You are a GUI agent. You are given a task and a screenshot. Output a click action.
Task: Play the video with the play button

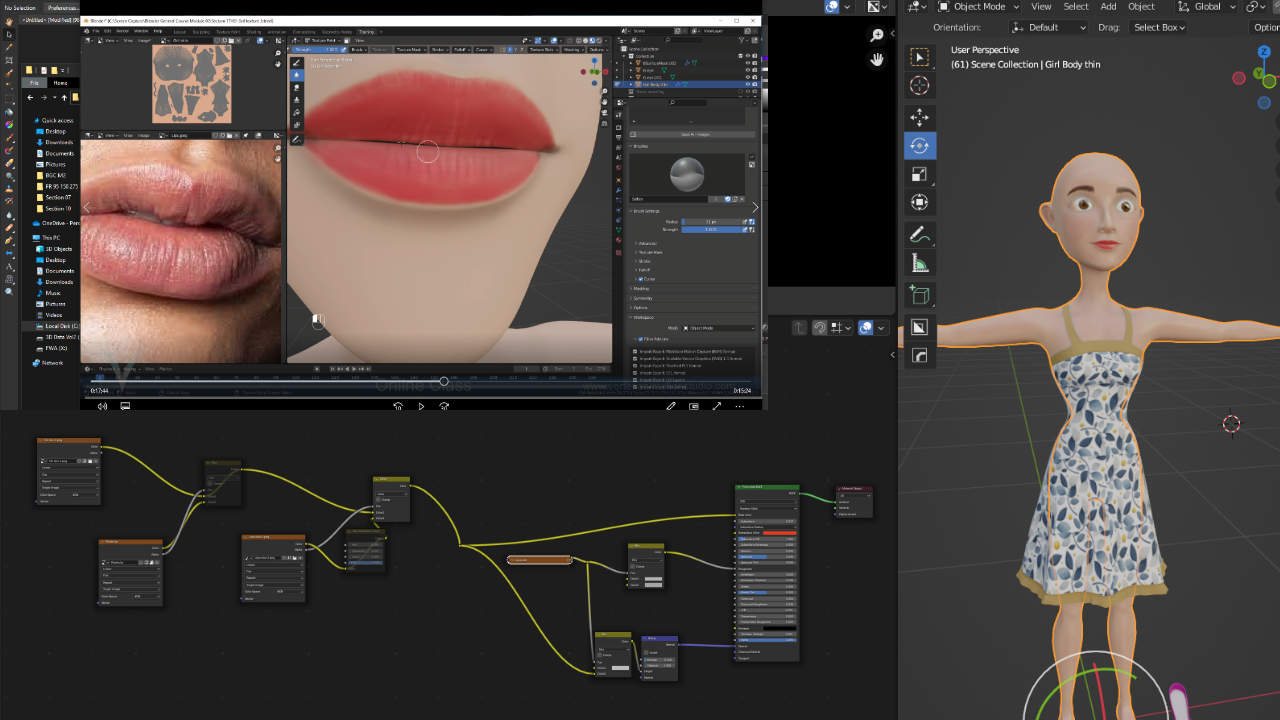pos(421,406)
